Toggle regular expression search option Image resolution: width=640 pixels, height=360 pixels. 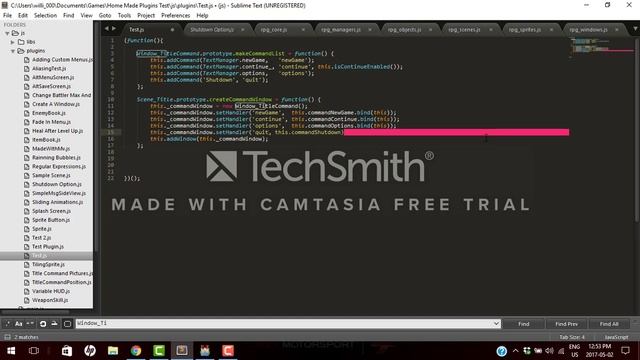pyautogui.click(x=7, y=324)
